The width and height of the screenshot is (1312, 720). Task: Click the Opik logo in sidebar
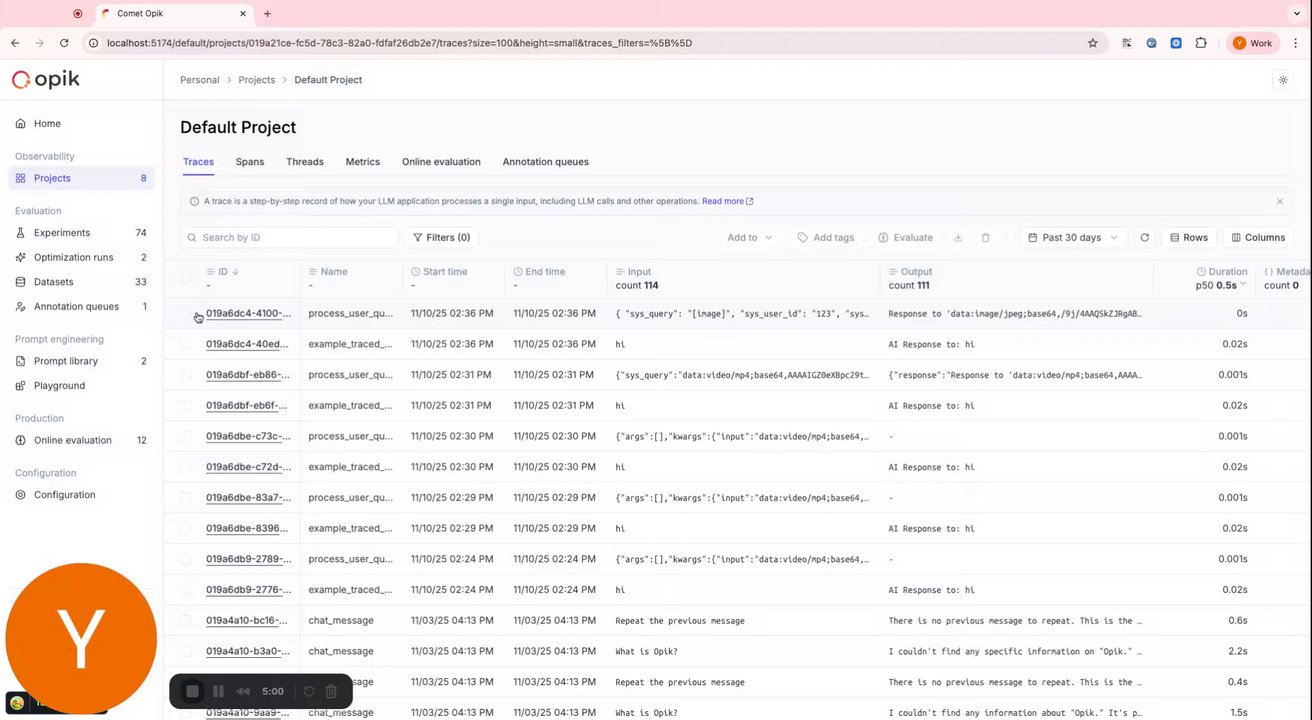46,80
